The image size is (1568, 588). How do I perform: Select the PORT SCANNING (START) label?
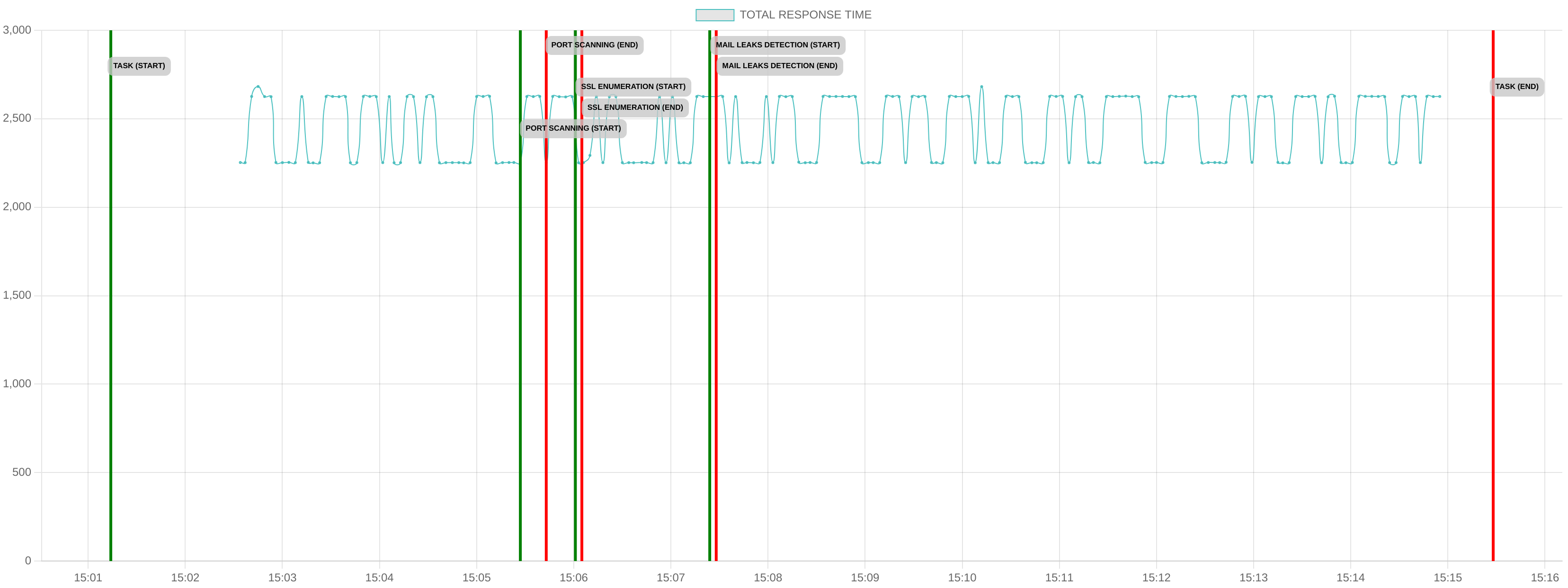coord(573,128)
